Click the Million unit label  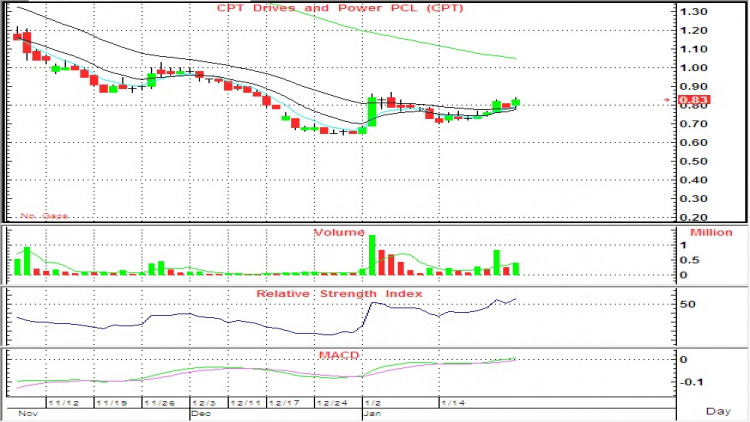[711, 233]
